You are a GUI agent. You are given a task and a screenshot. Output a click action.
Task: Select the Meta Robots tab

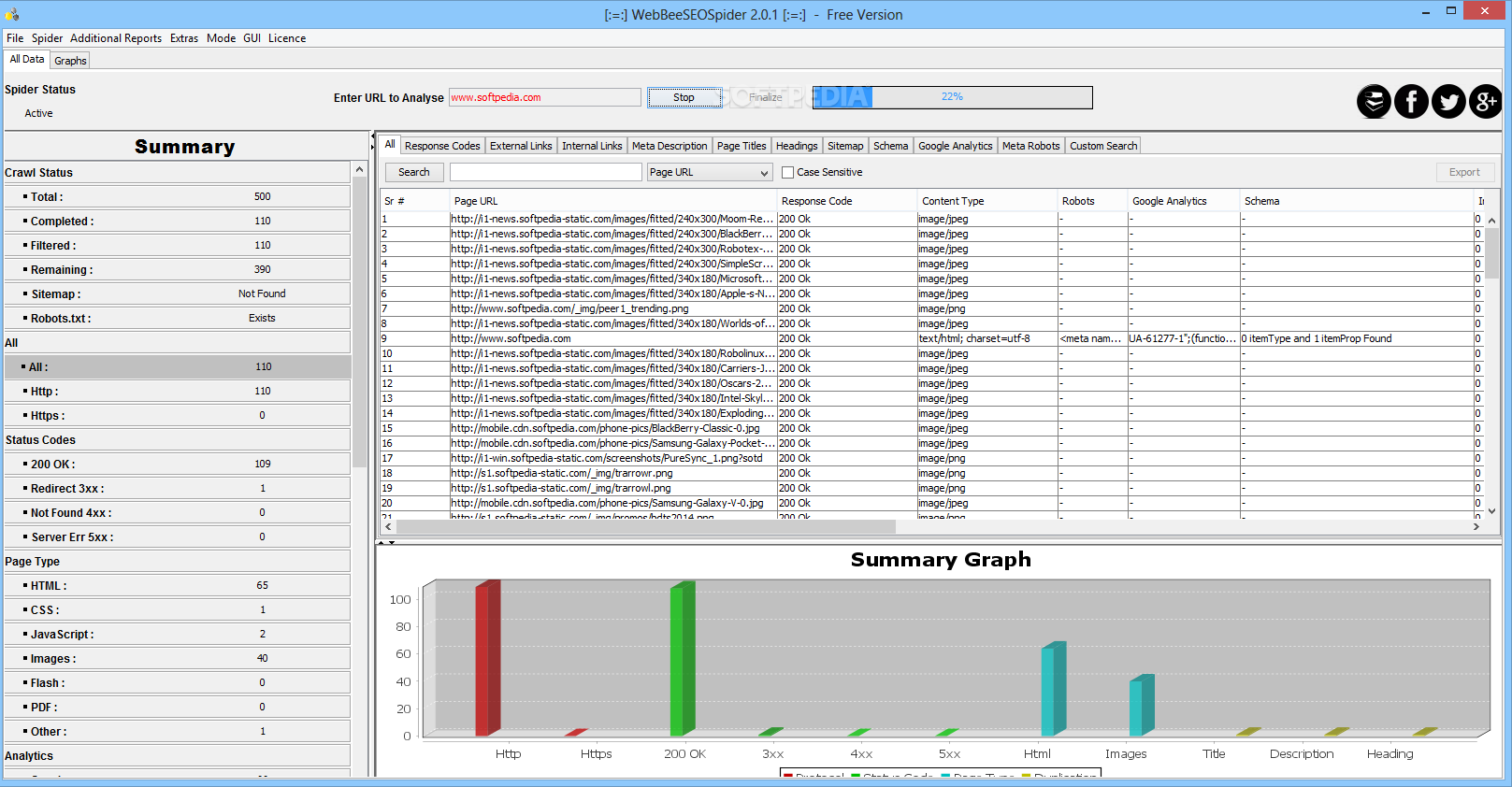1030,146
